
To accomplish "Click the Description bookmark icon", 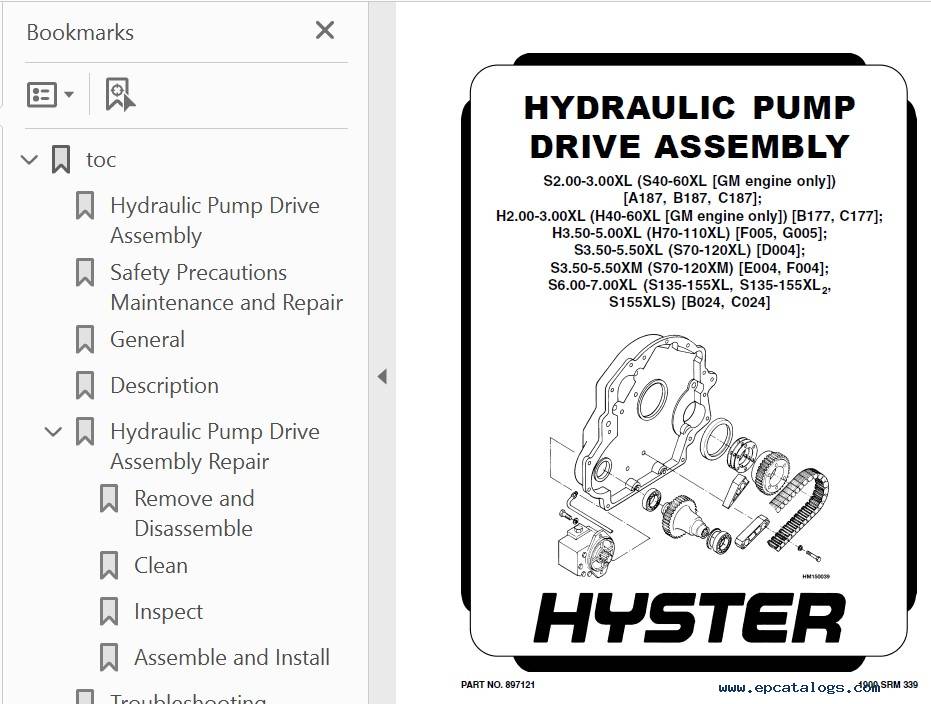I will coord(85,385).
